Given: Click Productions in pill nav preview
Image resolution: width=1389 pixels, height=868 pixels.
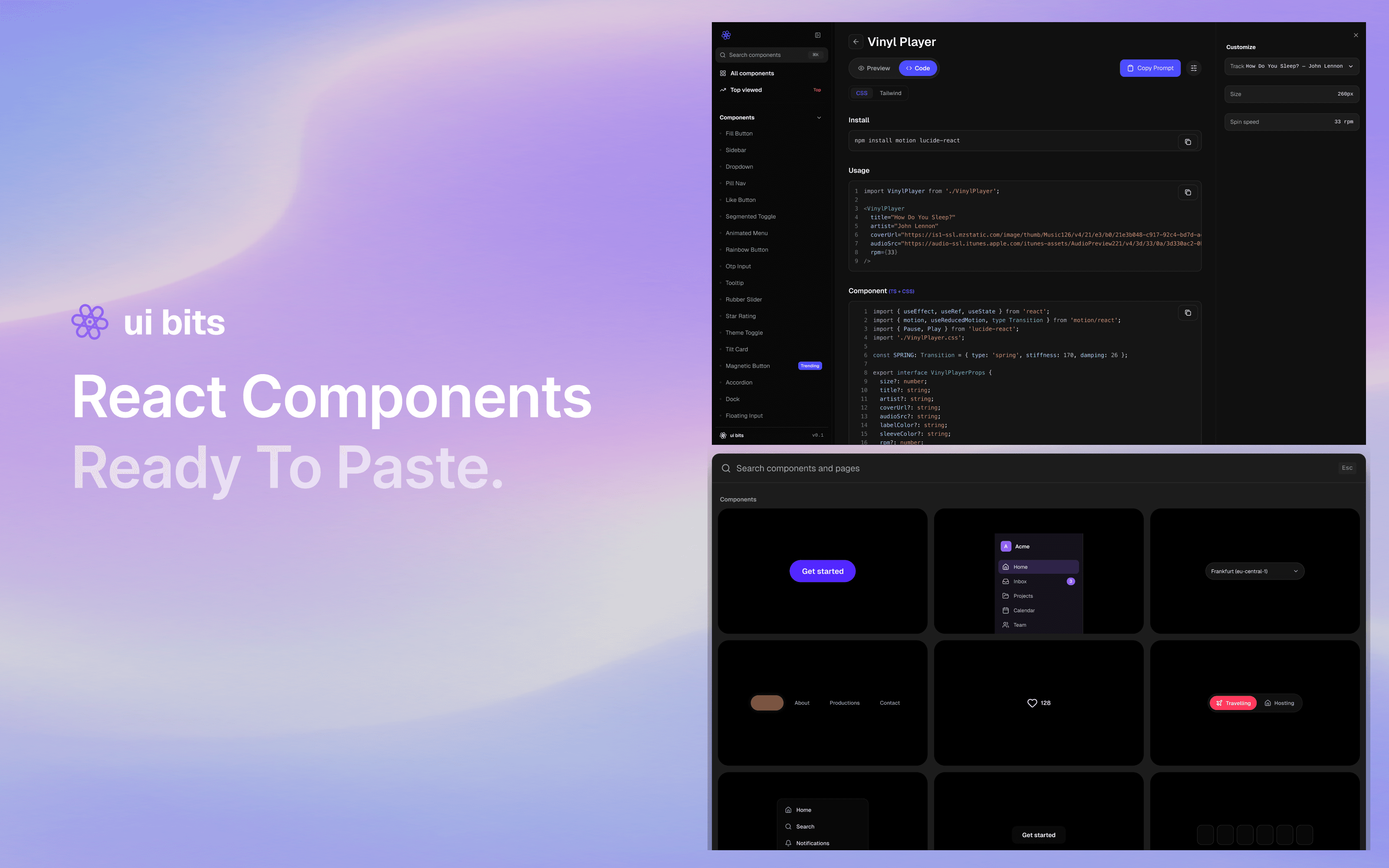Looking at the screenshot, I should (844, 703).
